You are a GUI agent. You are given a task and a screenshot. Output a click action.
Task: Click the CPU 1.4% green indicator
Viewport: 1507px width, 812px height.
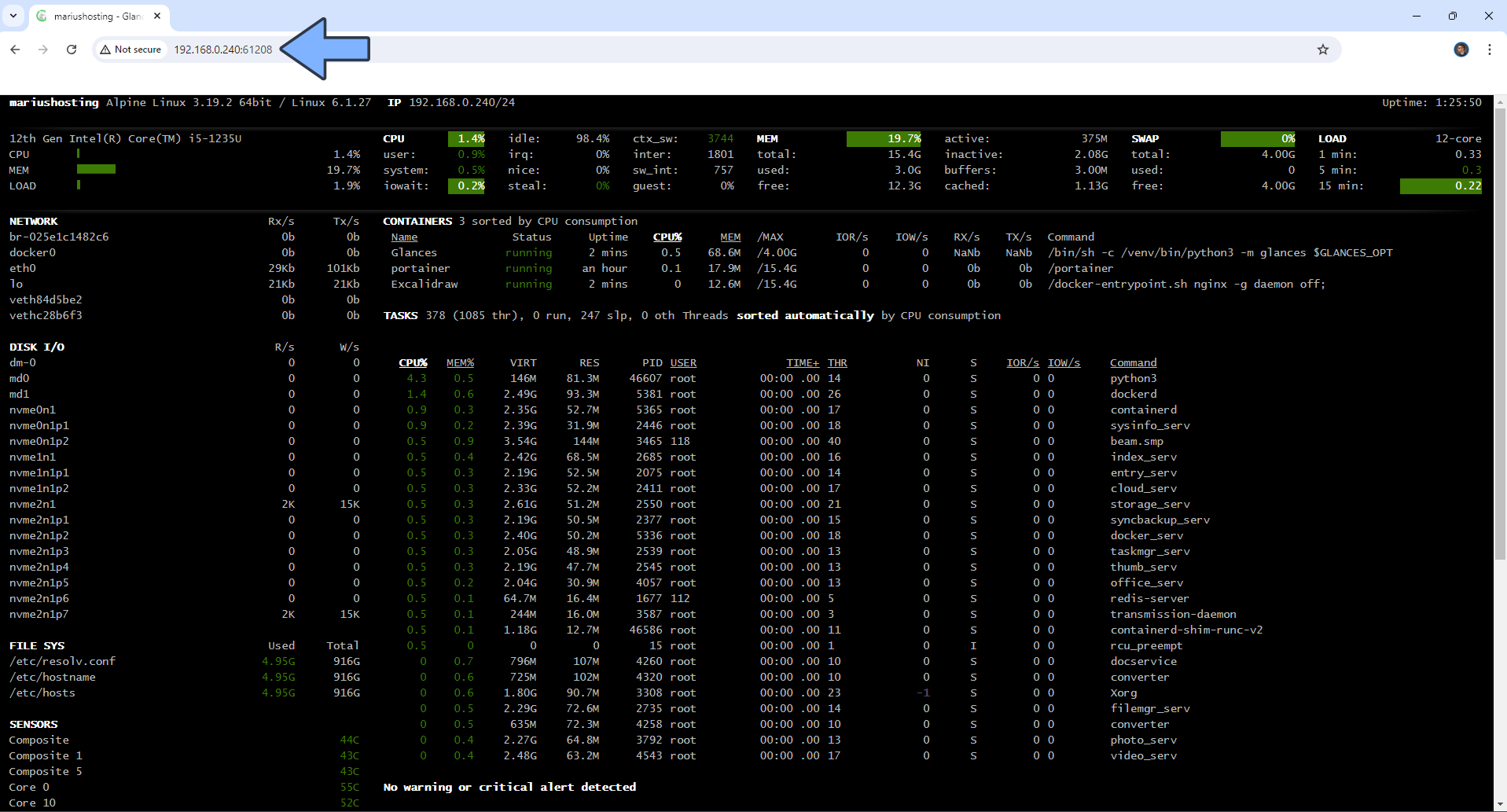467,139
